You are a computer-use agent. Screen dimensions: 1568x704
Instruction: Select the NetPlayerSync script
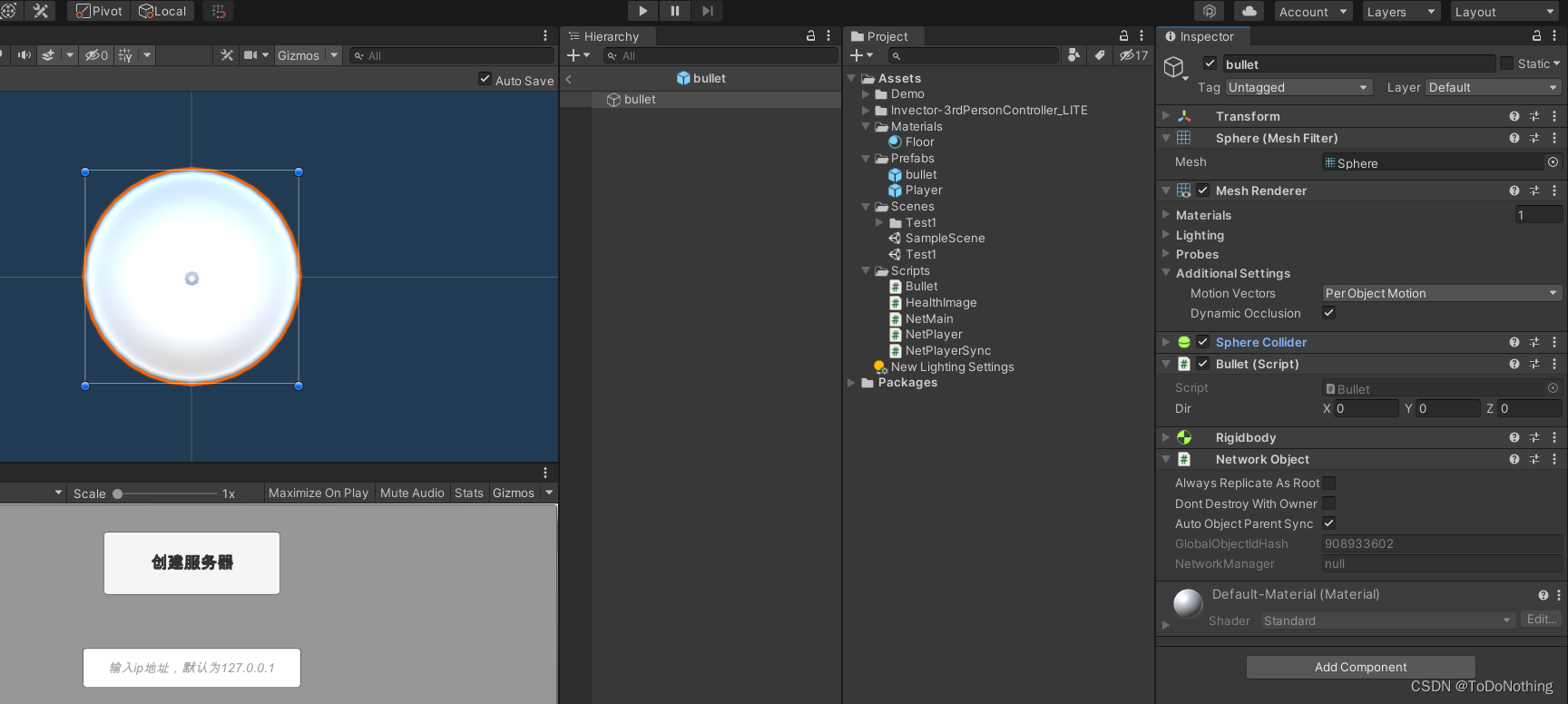(939, 351)
